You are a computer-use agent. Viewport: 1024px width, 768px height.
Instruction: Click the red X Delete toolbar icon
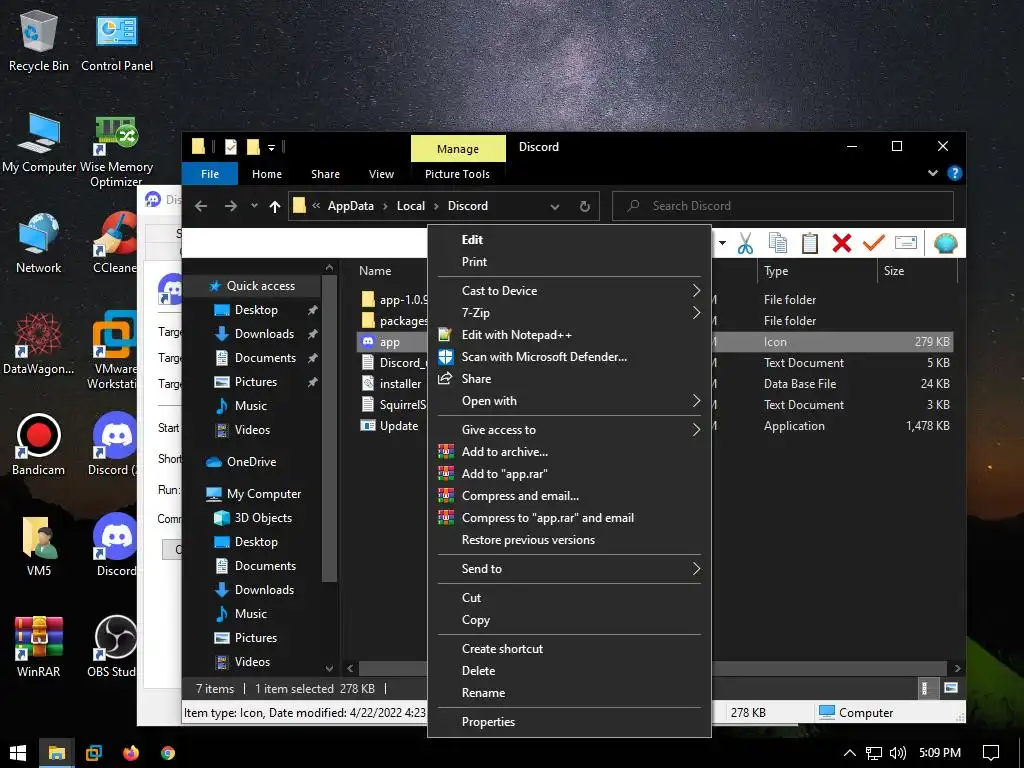(842, 244)
